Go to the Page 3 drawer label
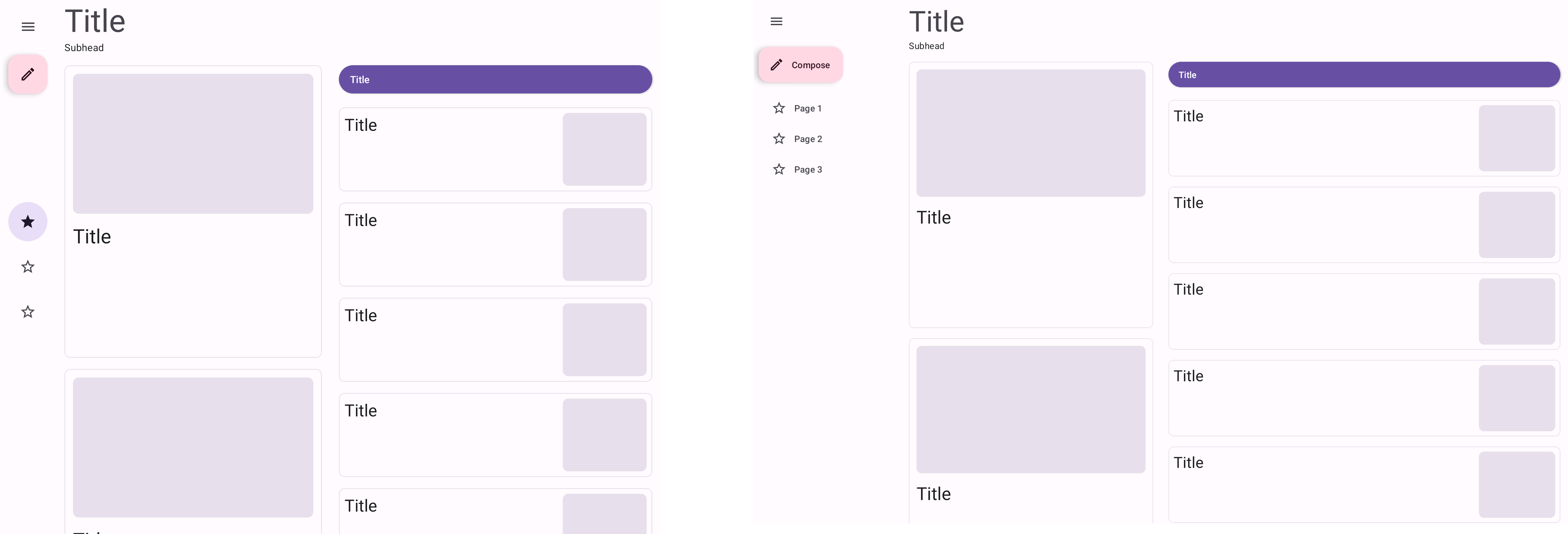Screen dimensions: 1568x534 coord(808,169)
